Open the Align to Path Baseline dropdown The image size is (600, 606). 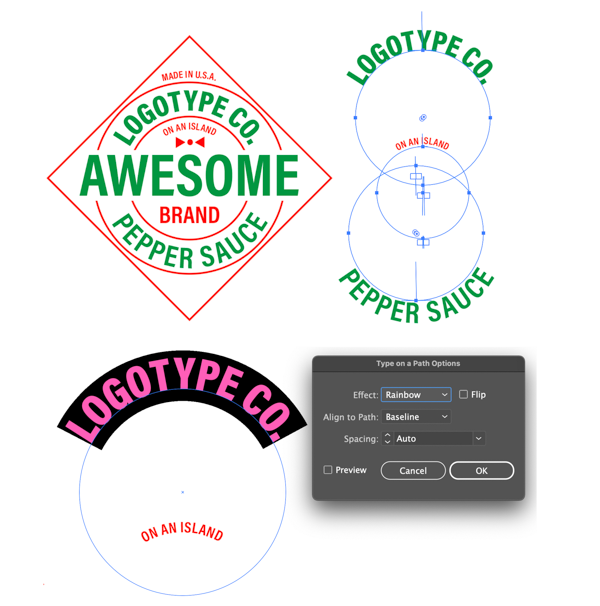coord(416,417)
